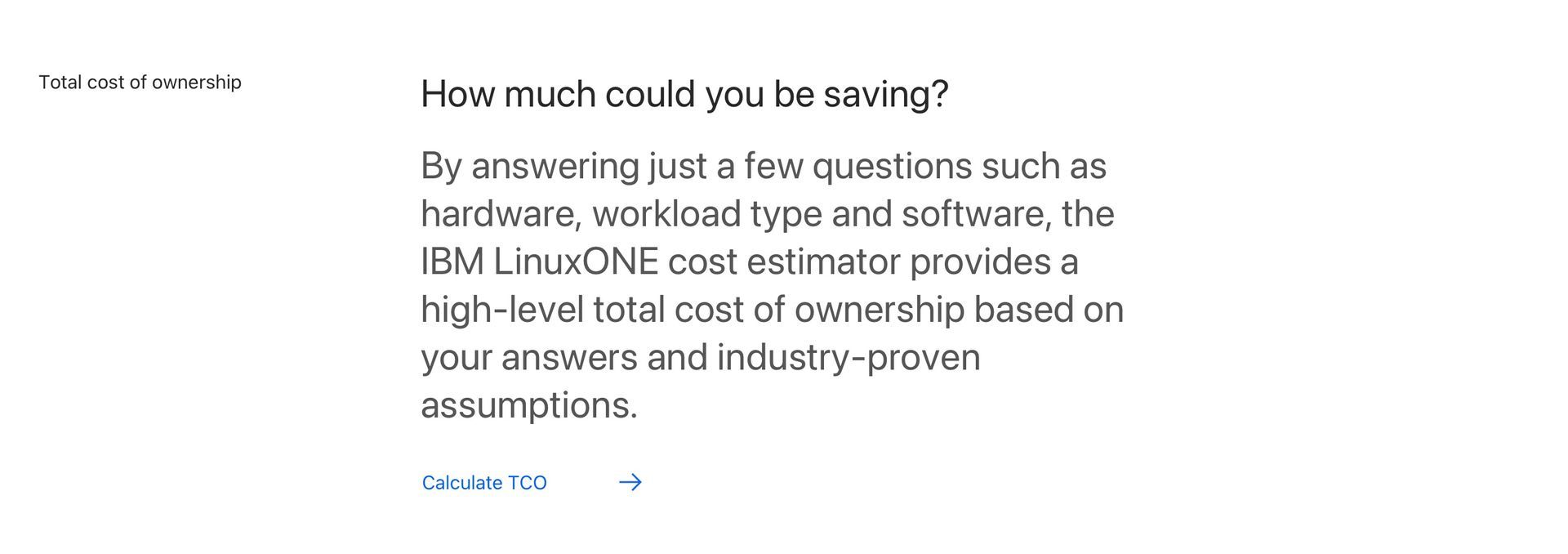This screenshot has width=1568, height=554.
Task: Click the word 'questions' in the first line
Action: tap(893, 166)
